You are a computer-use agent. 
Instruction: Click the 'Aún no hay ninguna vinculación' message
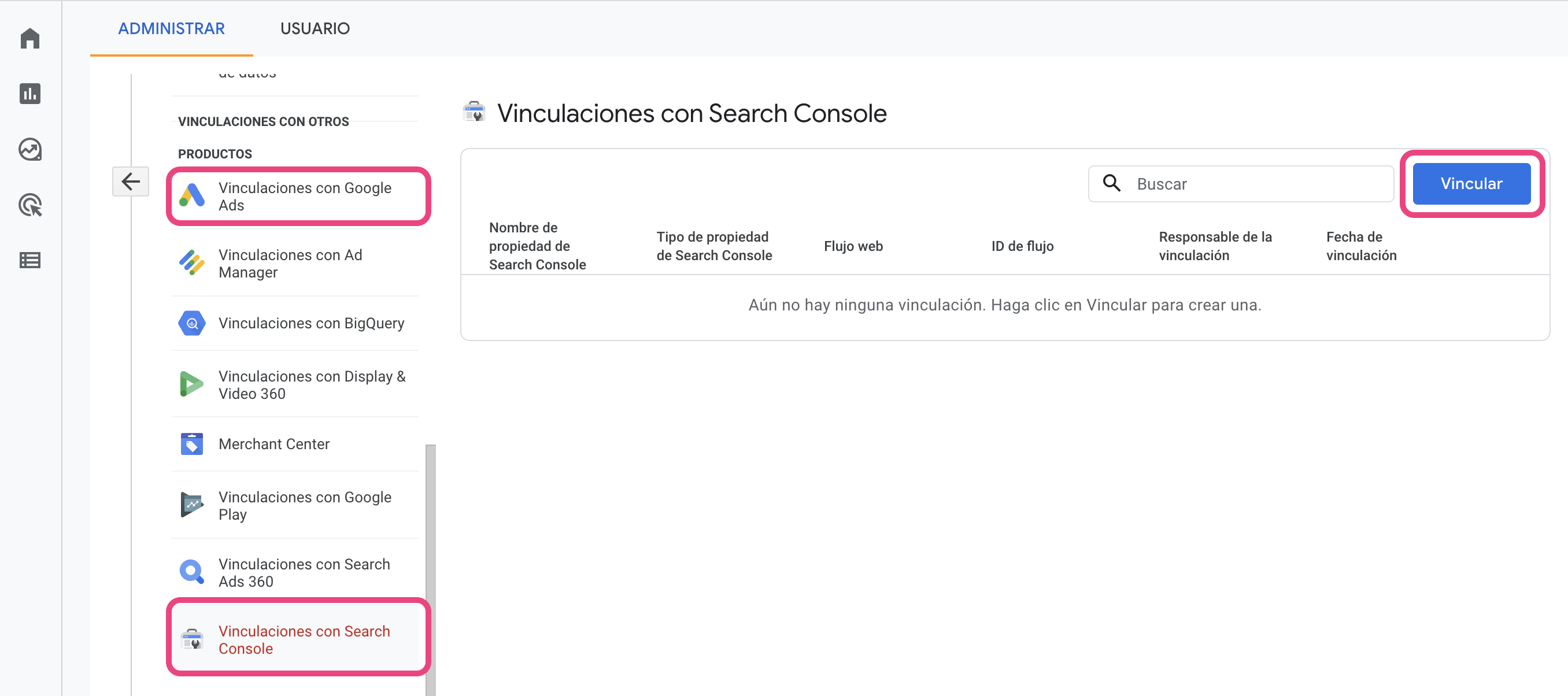(x=1004, y=305)
